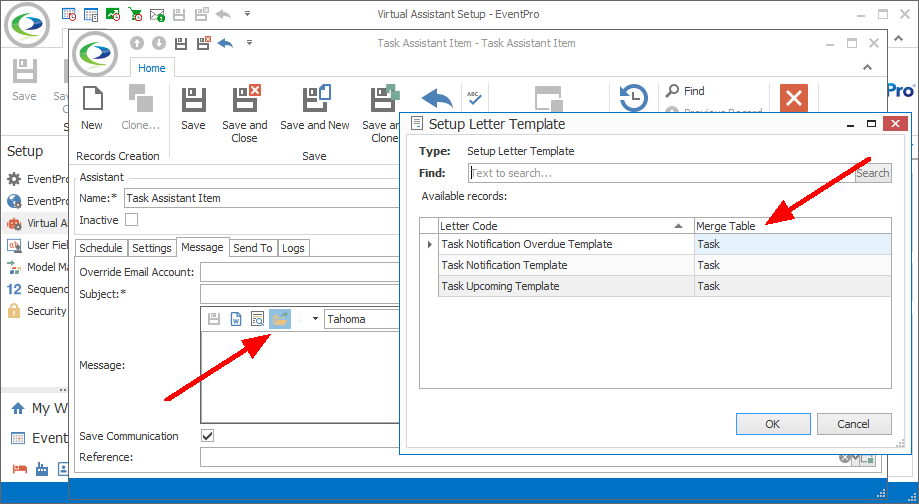Click the blue factory icon in bottom navigation
The image size is (919, 504).
42,469
